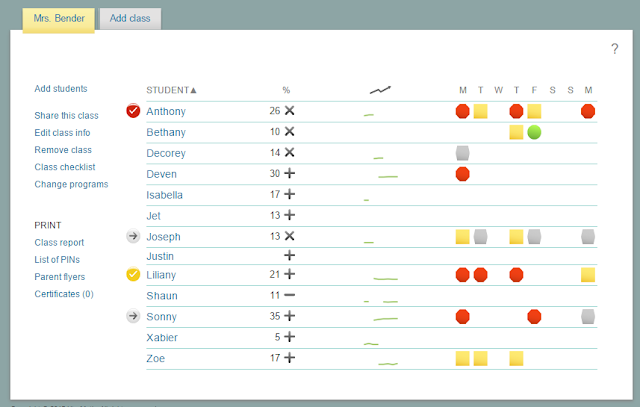The image size is (640, 407).
Task: Click the X icon in Decorey's row
Action: coord(289,152)
